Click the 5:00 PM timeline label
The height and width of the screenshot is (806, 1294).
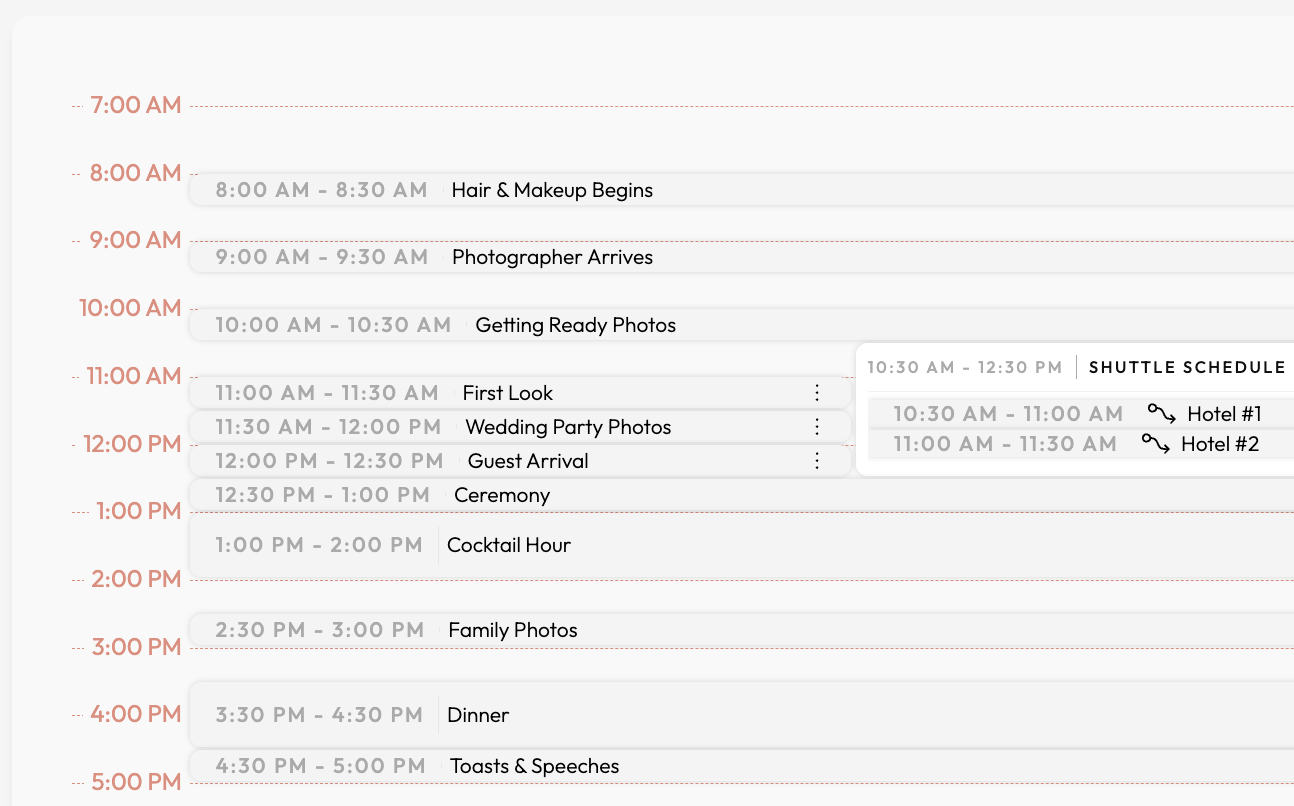(x=136, y=782)
